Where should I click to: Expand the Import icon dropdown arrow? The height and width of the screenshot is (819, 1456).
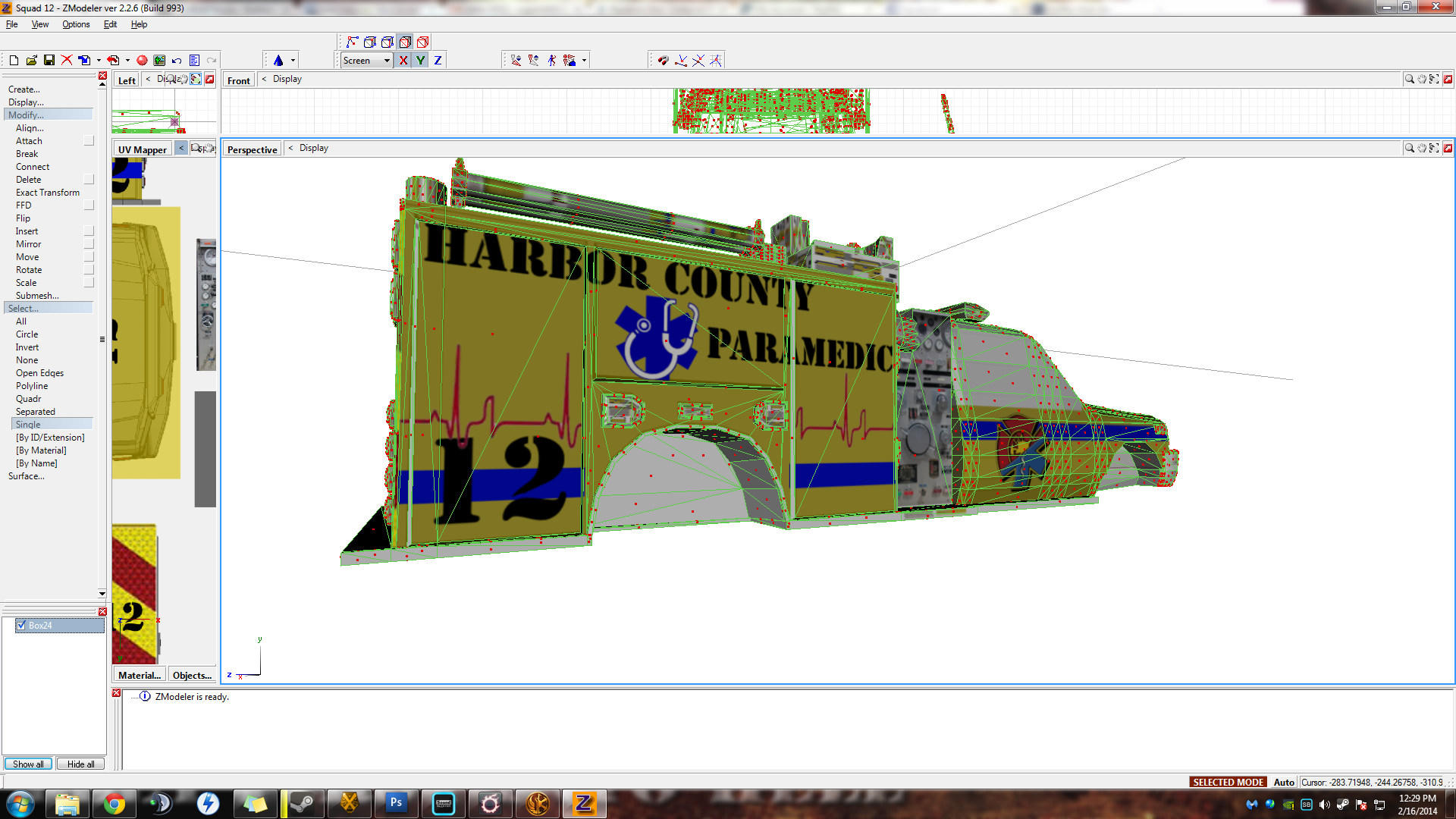[99, 61]
